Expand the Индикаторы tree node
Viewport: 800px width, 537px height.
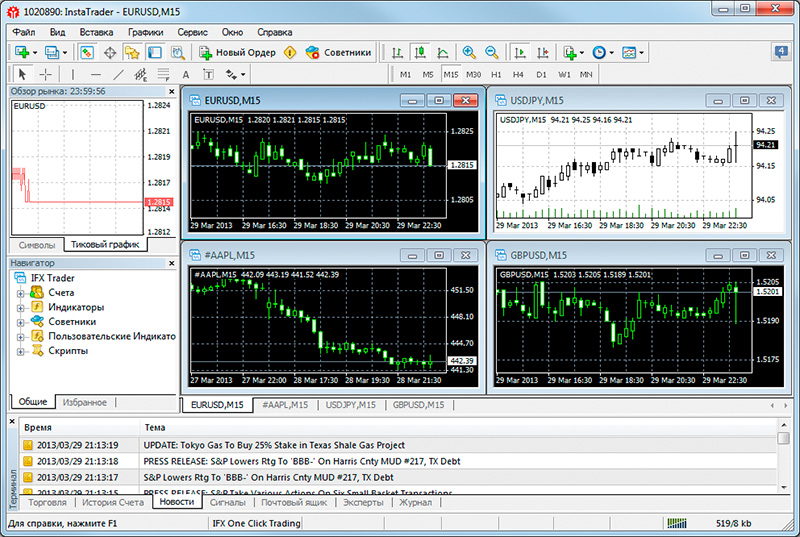pyautogui.click(x=21, y=307)
